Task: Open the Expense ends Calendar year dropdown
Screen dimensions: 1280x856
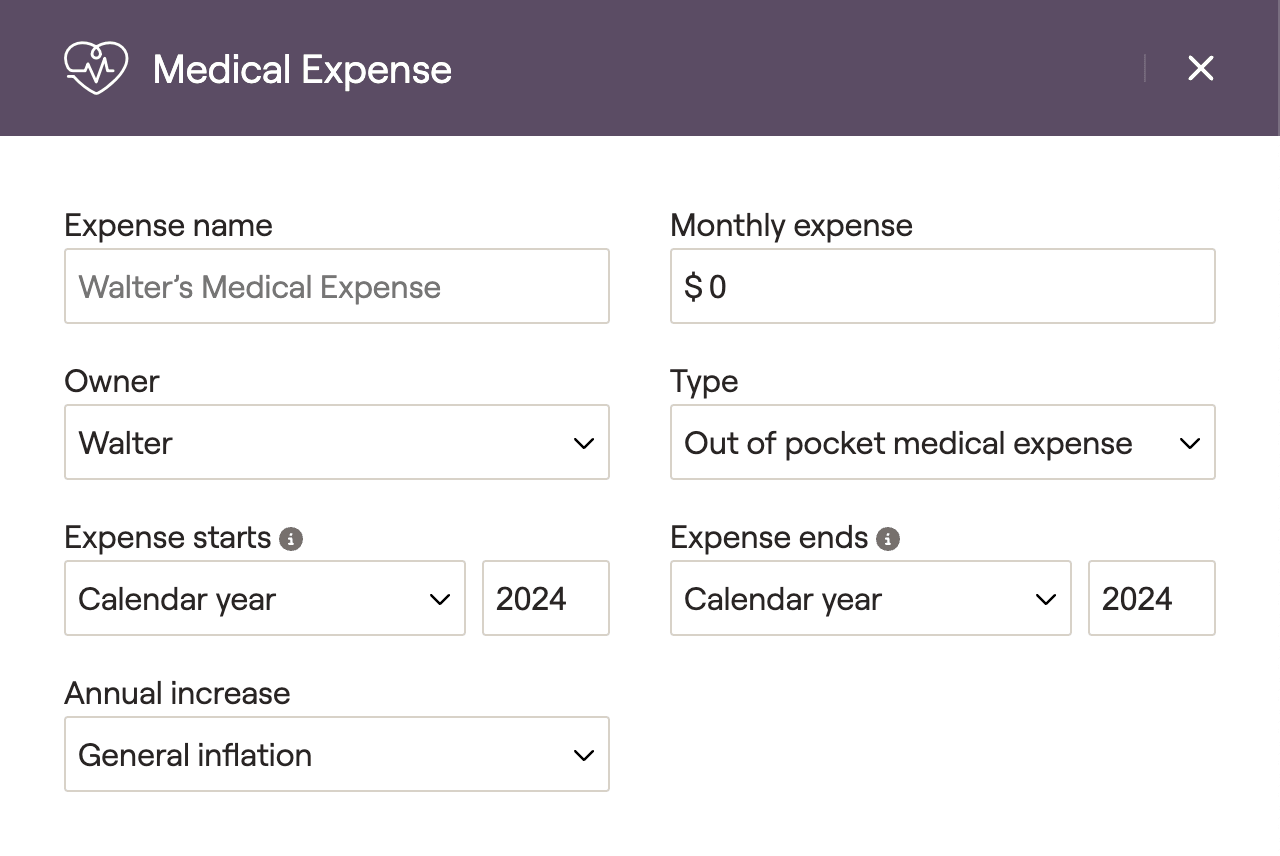Action: coord(870,598)
